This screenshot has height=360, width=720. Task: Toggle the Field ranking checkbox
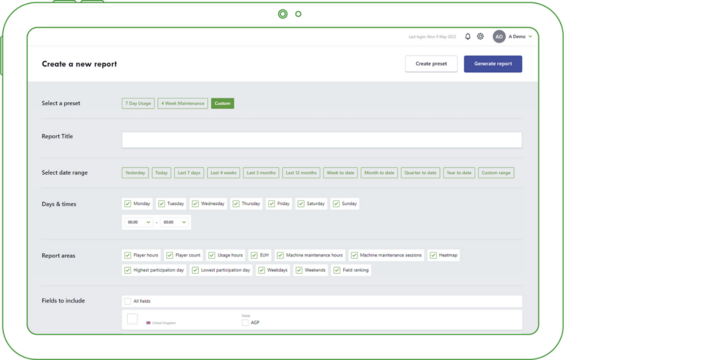click(x=337, y=270)
